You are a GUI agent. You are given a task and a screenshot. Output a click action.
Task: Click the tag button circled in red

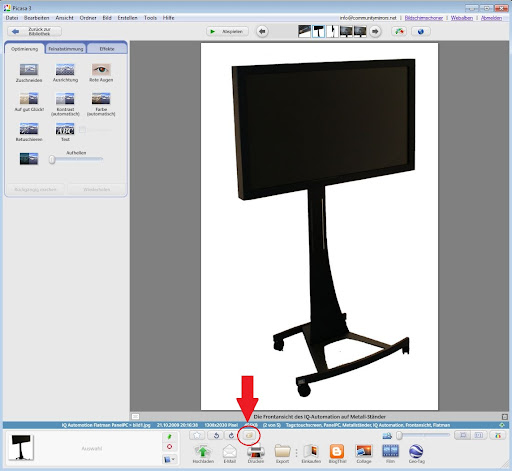point(249,435)
